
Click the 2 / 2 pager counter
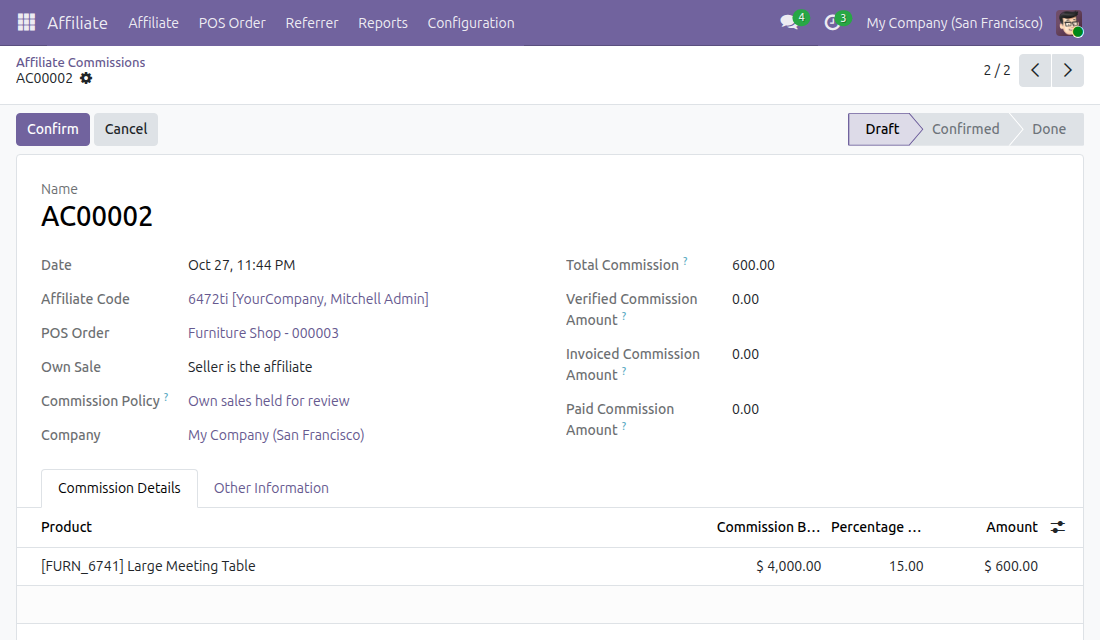[x=997, y=70]
